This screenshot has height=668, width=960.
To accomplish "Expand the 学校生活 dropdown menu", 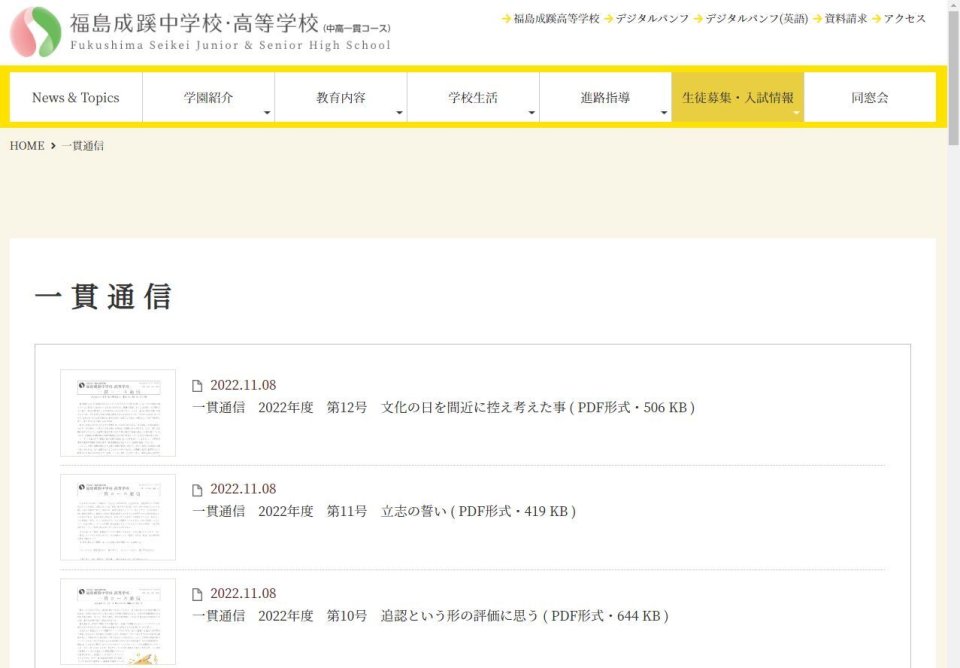I will (x=473, y=98).
